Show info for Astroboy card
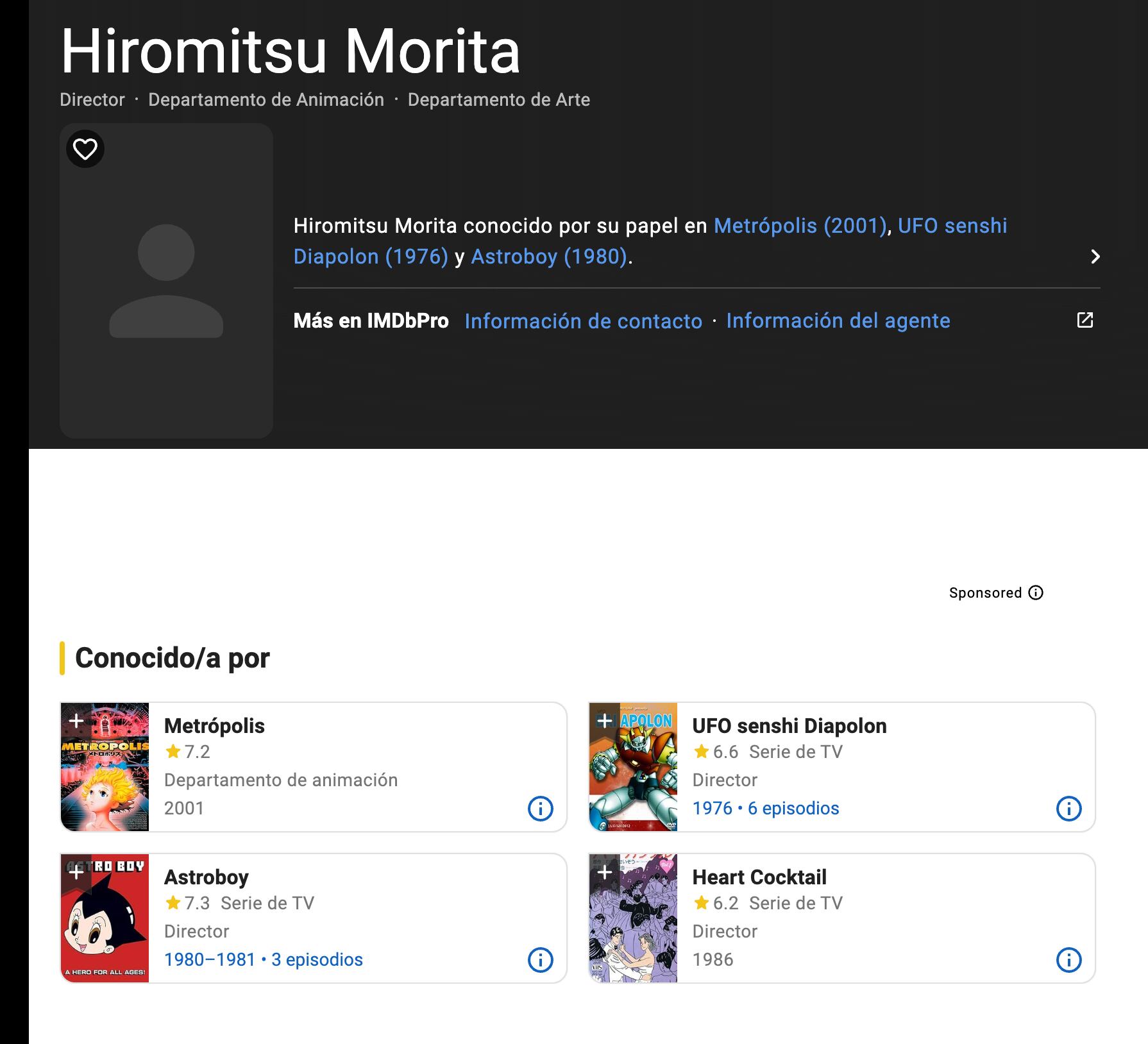Screen dimensions: 1148x1044 (541, 960)
